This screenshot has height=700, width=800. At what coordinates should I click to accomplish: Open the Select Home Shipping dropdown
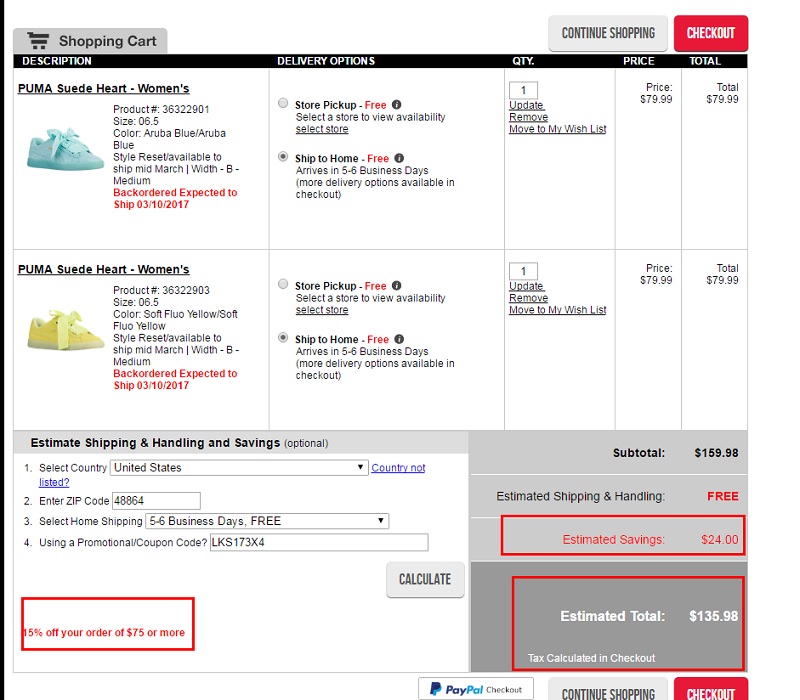click(267, 521)
